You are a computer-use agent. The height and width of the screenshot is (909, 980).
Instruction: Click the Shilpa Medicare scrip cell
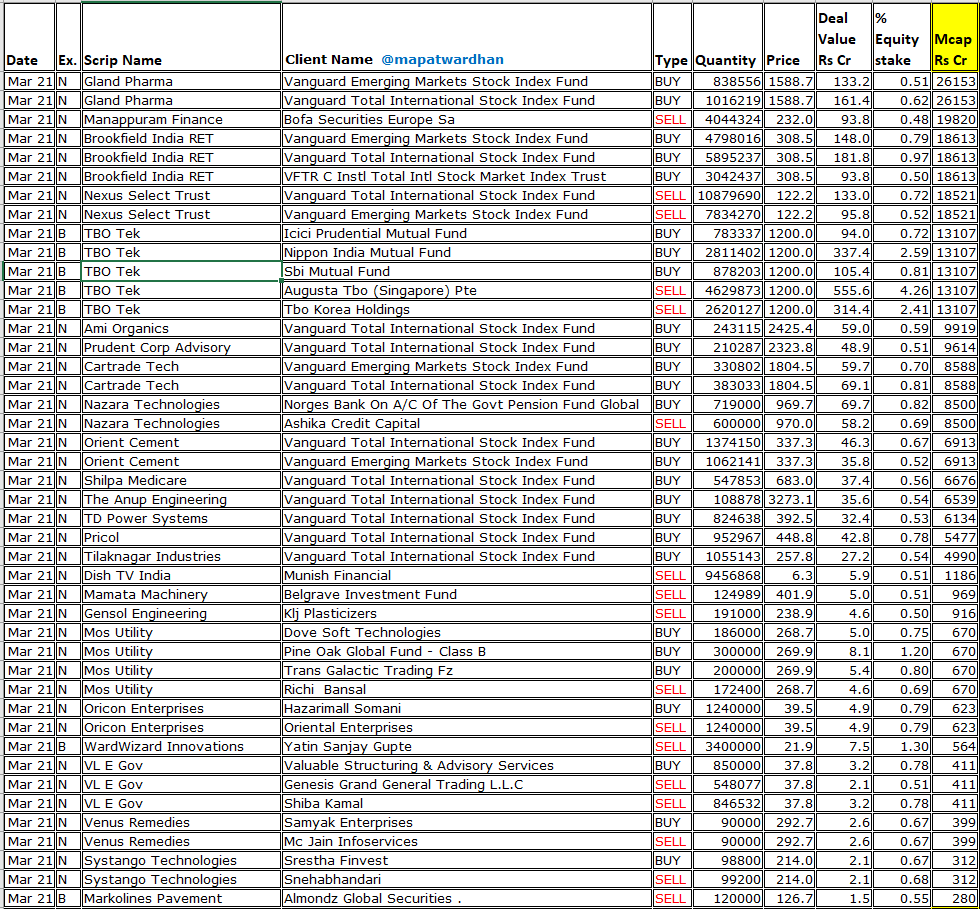[181, 480]
